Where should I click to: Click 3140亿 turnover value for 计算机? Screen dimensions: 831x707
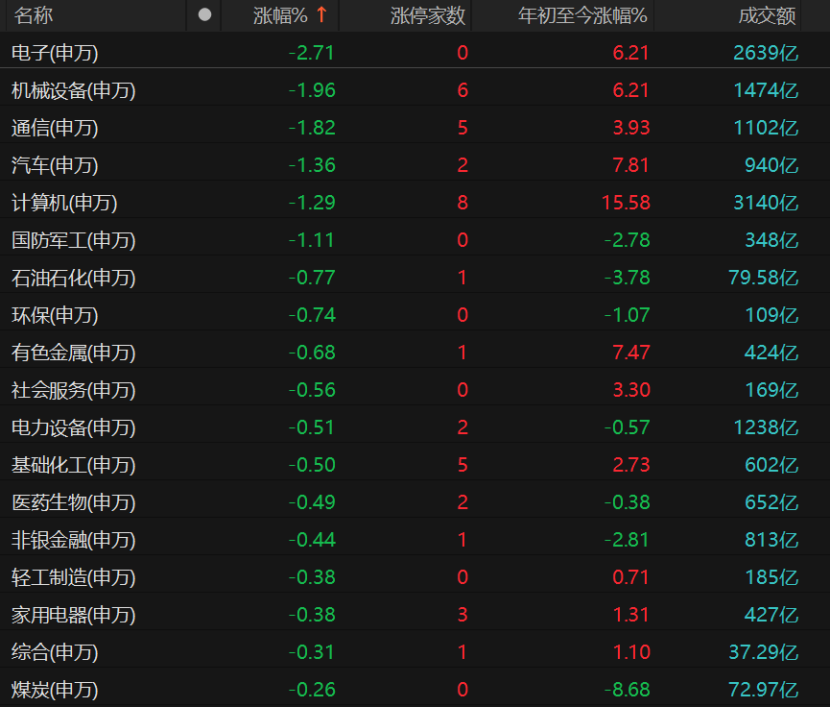[765, 203]
